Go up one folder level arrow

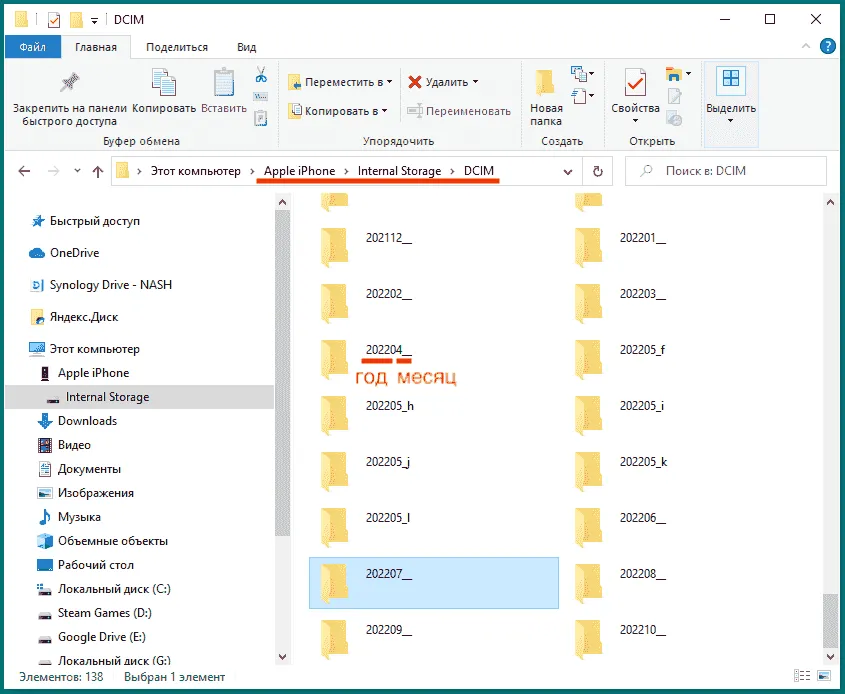[x=97, y=171]
